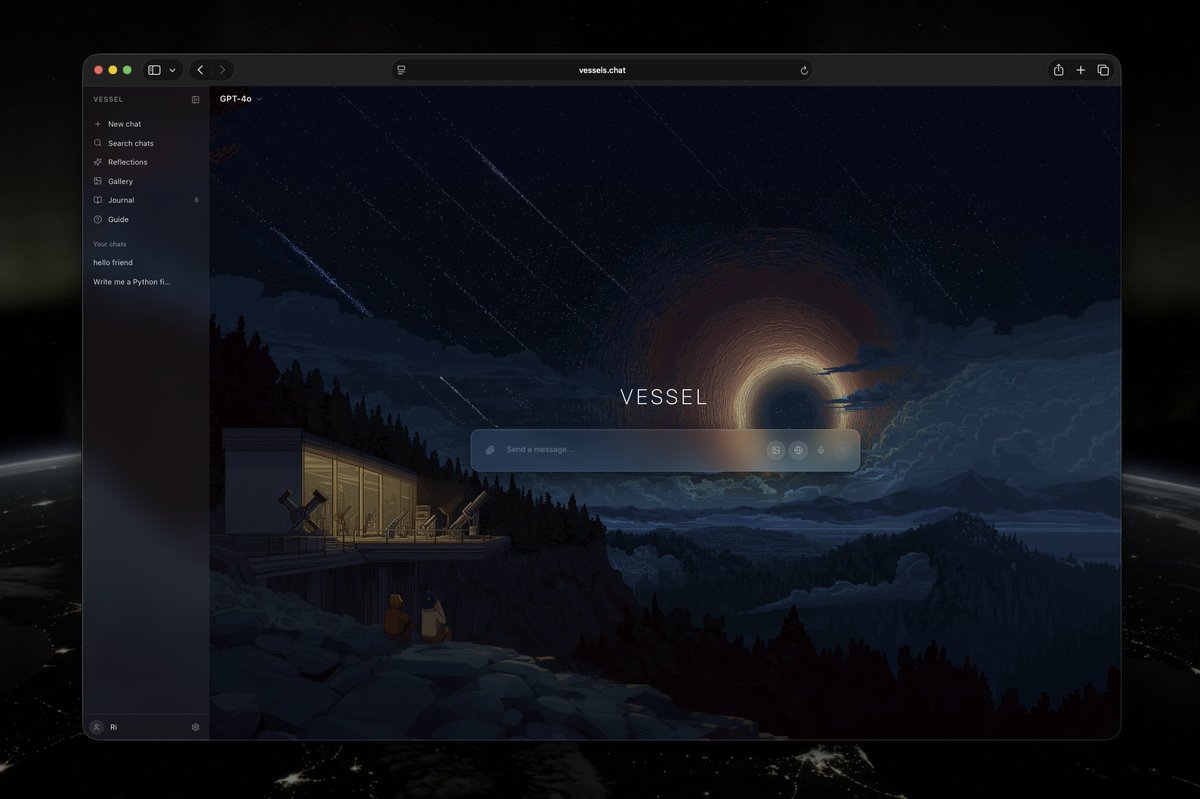The height and width of the screenshot is (799, 1200).
Task: Start voice input with microphone icon
Action: pyautogui.click(x=821, y=450)
